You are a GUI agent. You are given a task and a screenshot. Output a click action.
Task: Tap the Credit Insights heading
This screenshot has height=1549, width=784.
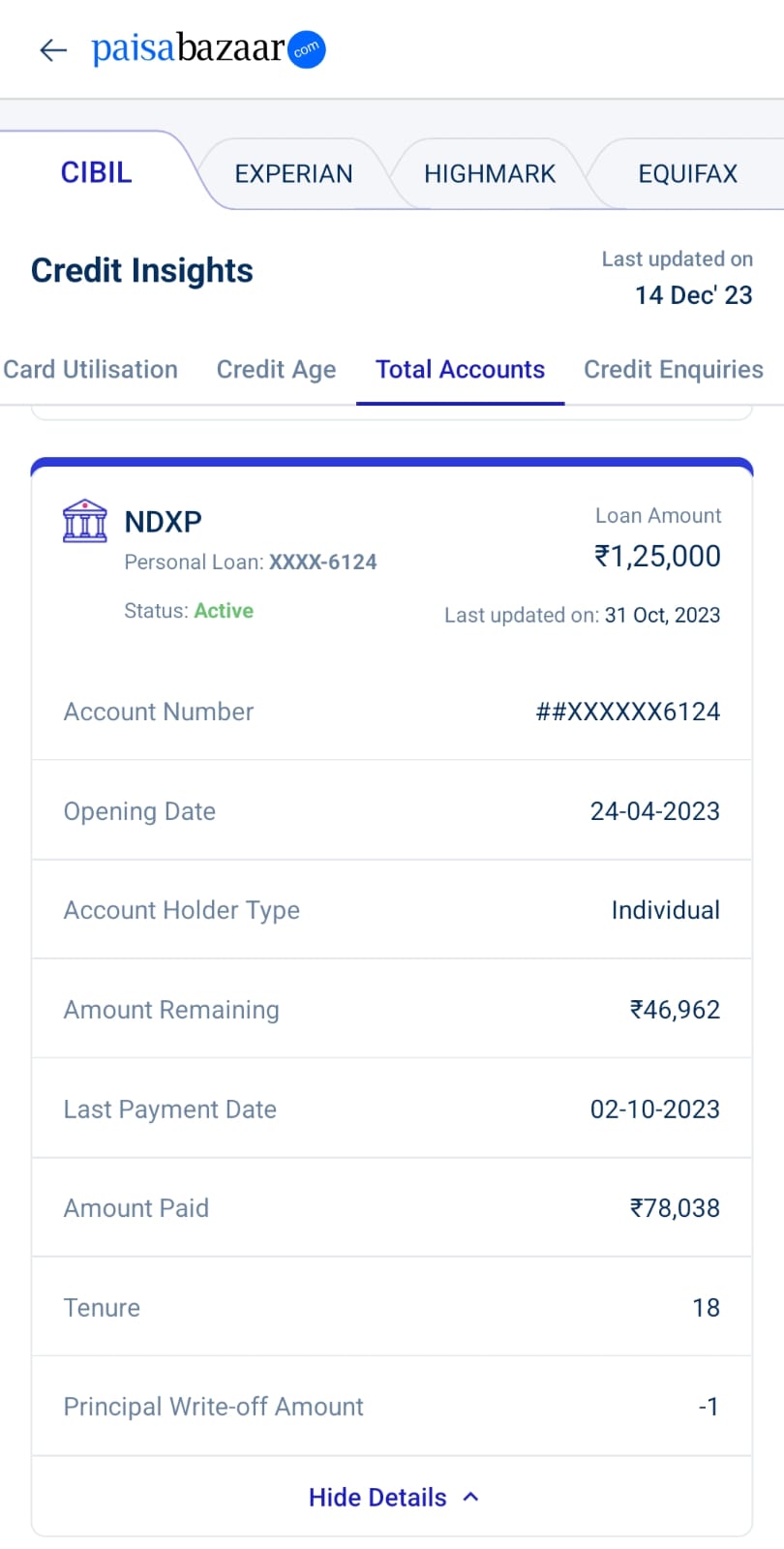click(142, 271)
